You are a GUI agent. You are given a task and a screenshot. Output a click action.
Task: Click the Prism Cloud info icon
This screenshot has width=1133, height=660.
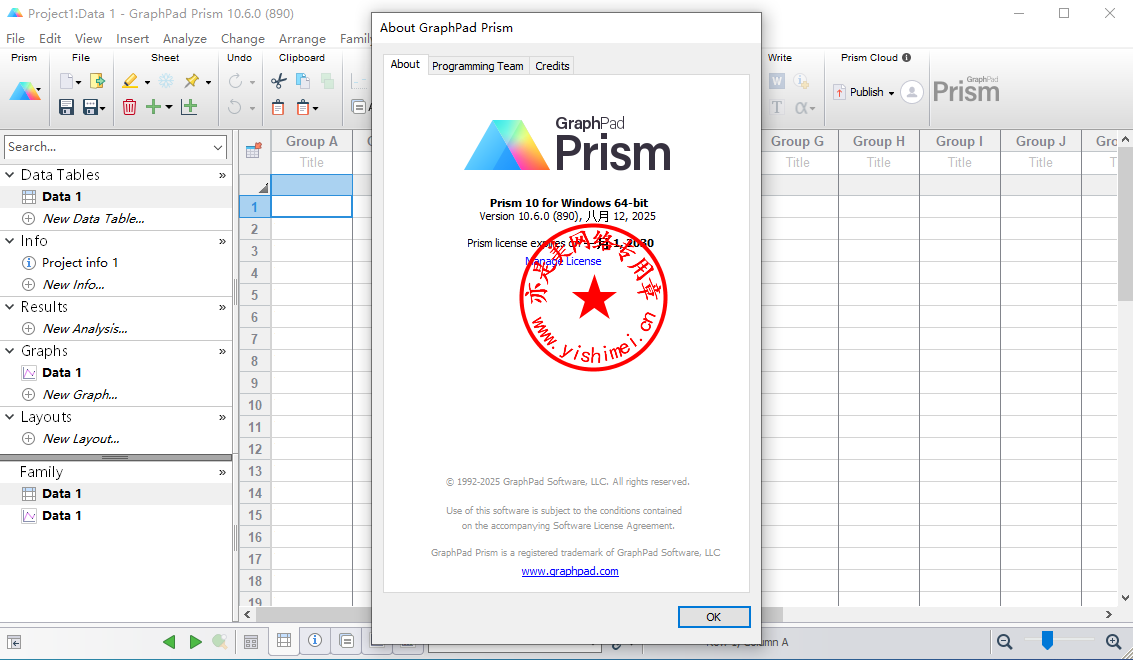tap(906, 58)
